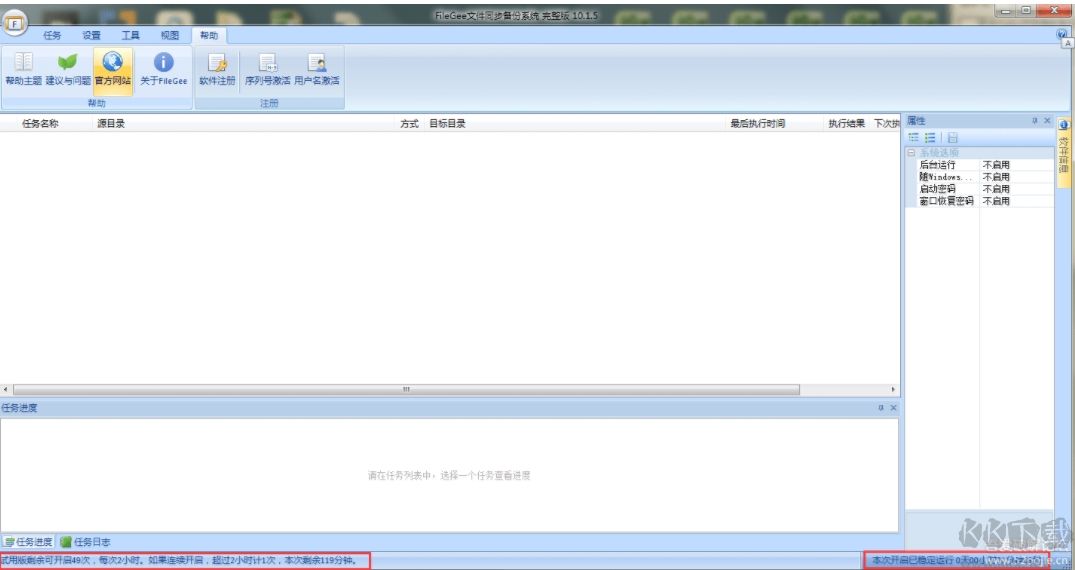Click left arrow of horizontal scrollbar

pos(5,390)
